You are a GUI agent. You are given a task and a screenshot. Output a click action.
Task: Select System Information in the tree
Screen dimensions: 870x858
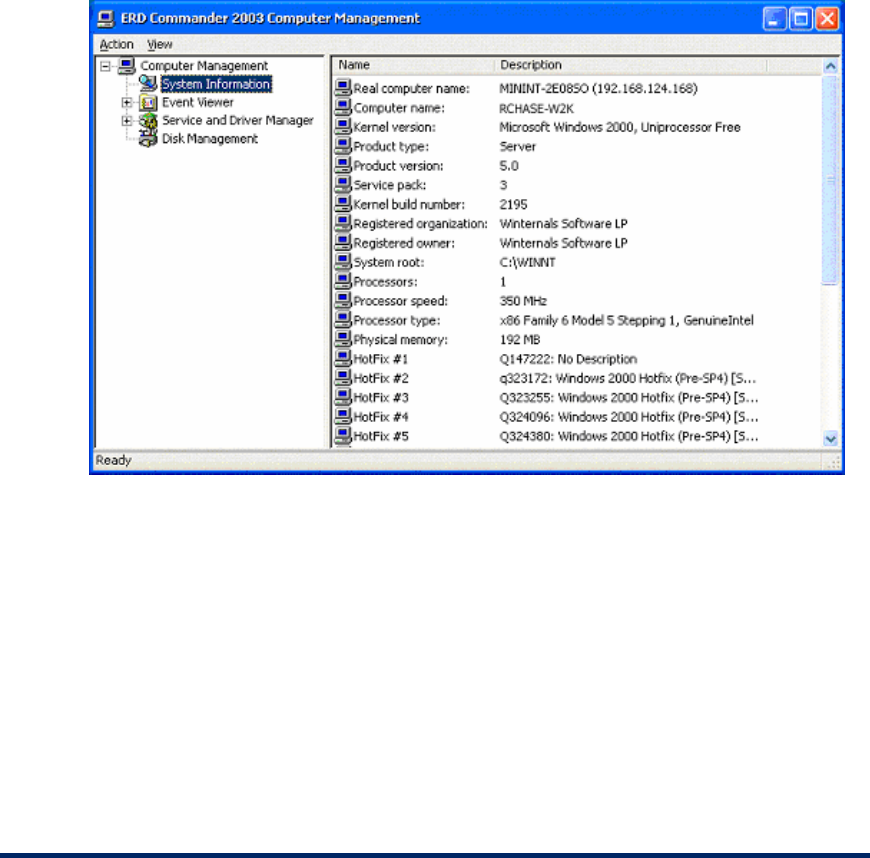(216, 84)
